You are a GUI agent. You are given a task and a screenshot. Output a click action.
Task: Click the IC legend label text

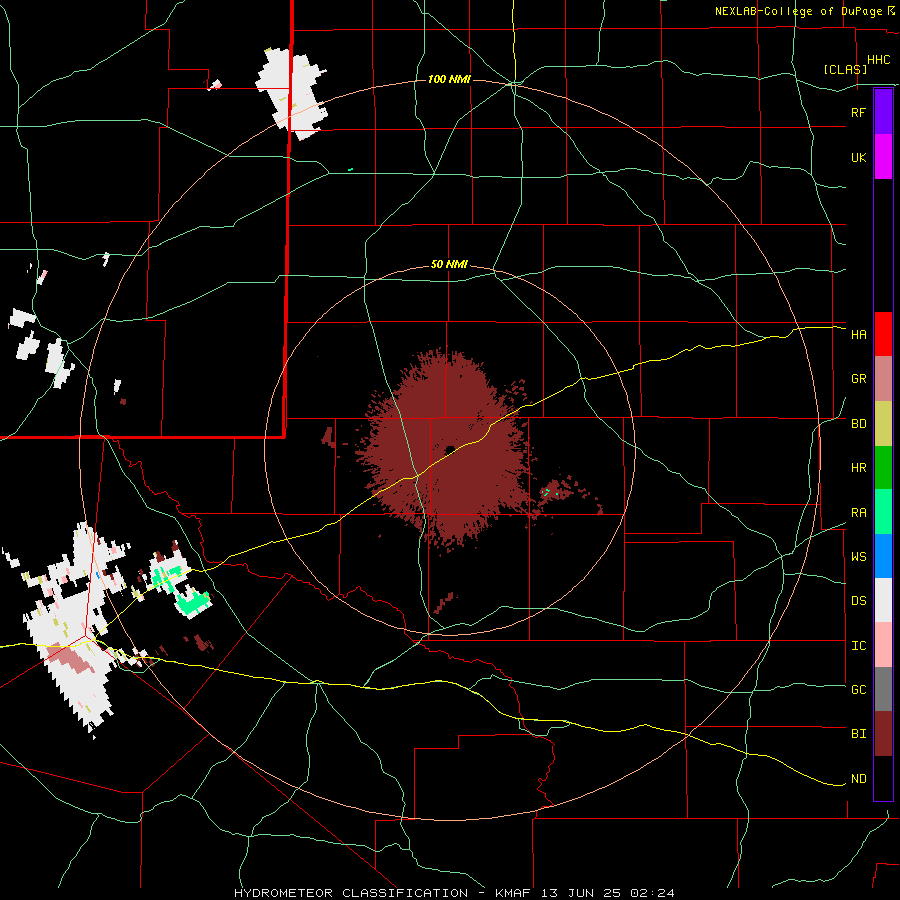(x=858, y=646)
